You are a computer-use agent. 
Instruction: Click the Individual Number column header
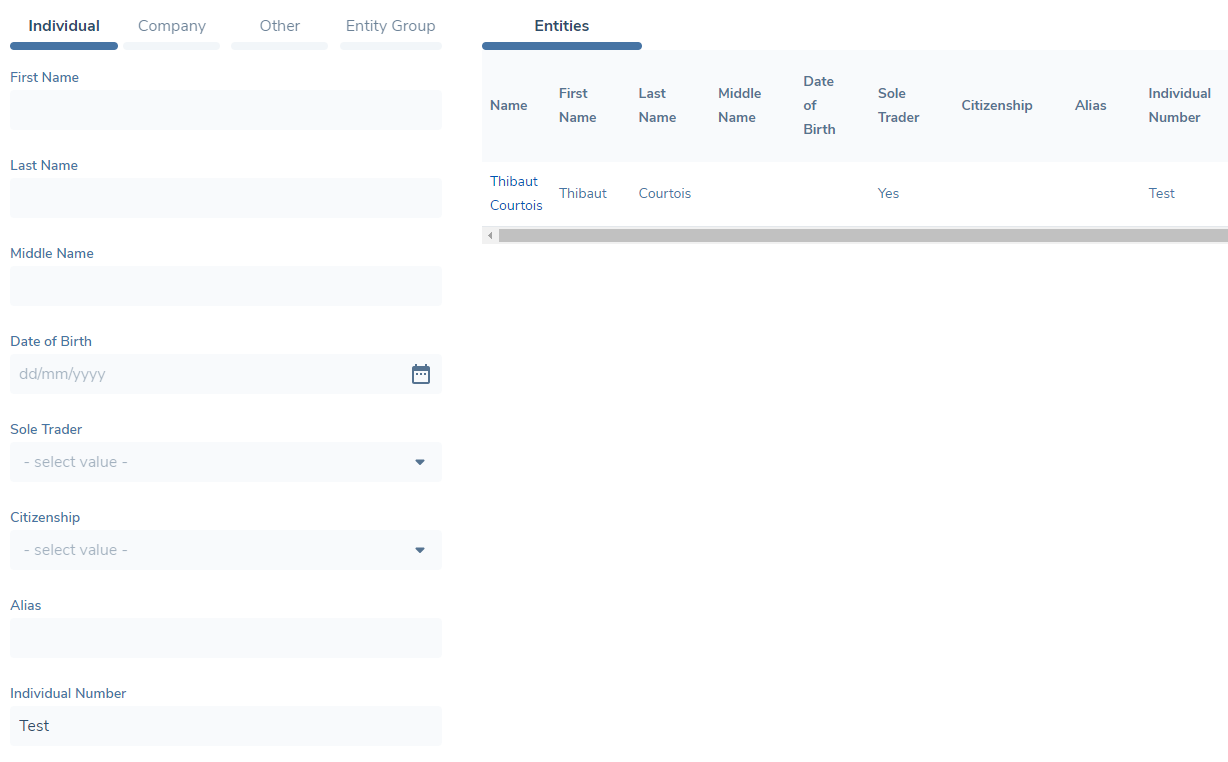(x=1179, y=105)
